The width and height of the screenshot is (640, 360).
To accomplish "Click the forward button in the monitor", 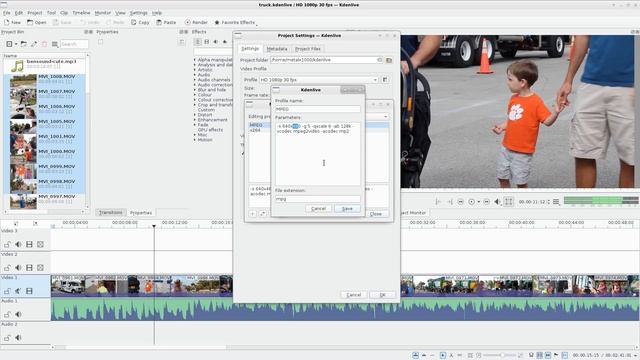I will [486, 202].
